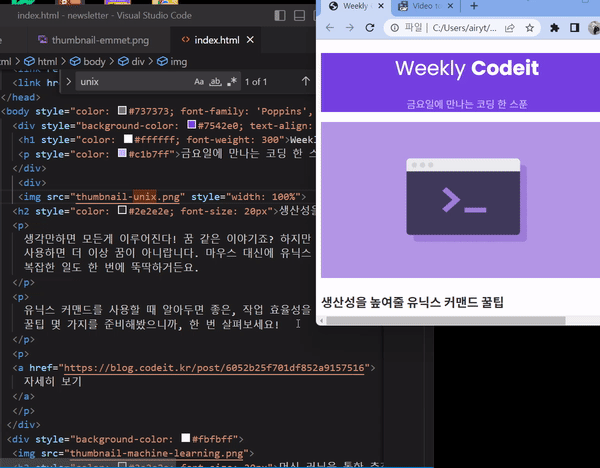Open browser extensions puzzle icon
The image size is (600, 468).
pos(554,28)
